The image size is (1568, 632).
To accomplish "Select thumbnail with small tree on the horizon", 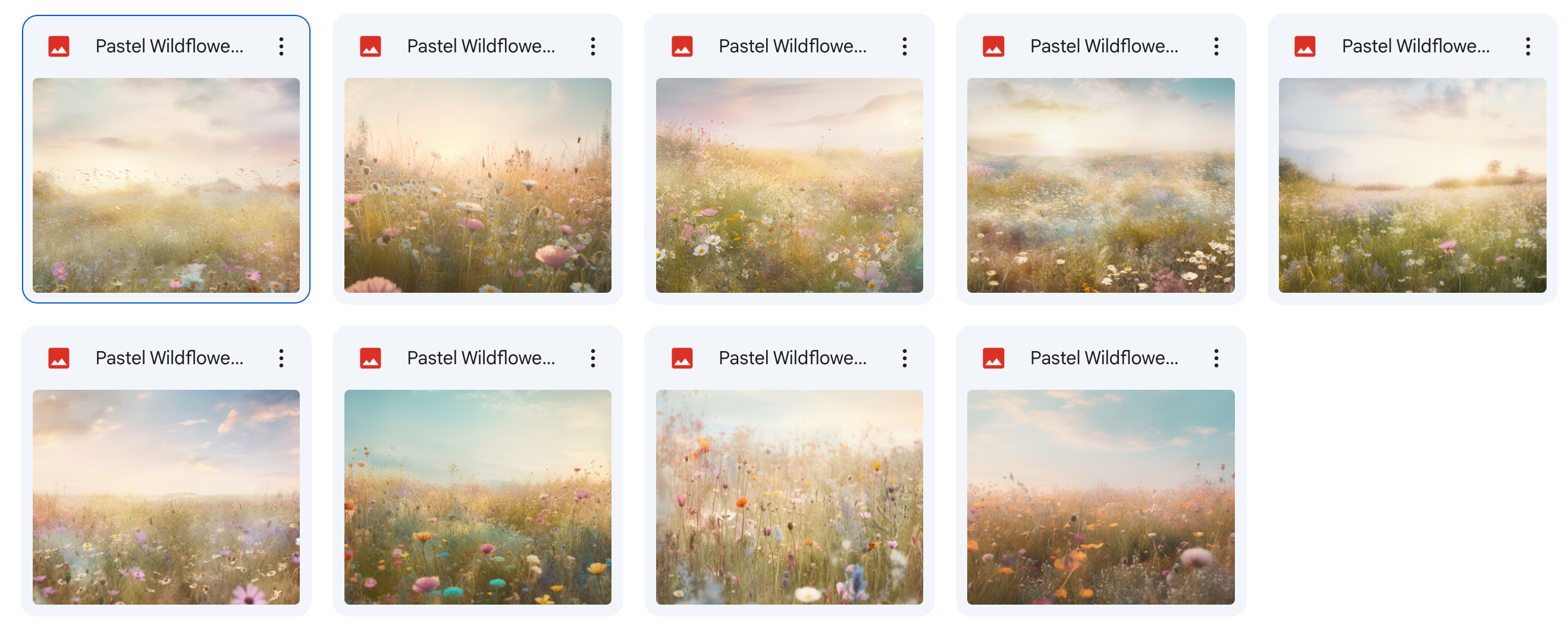I will pos(1412,185).
